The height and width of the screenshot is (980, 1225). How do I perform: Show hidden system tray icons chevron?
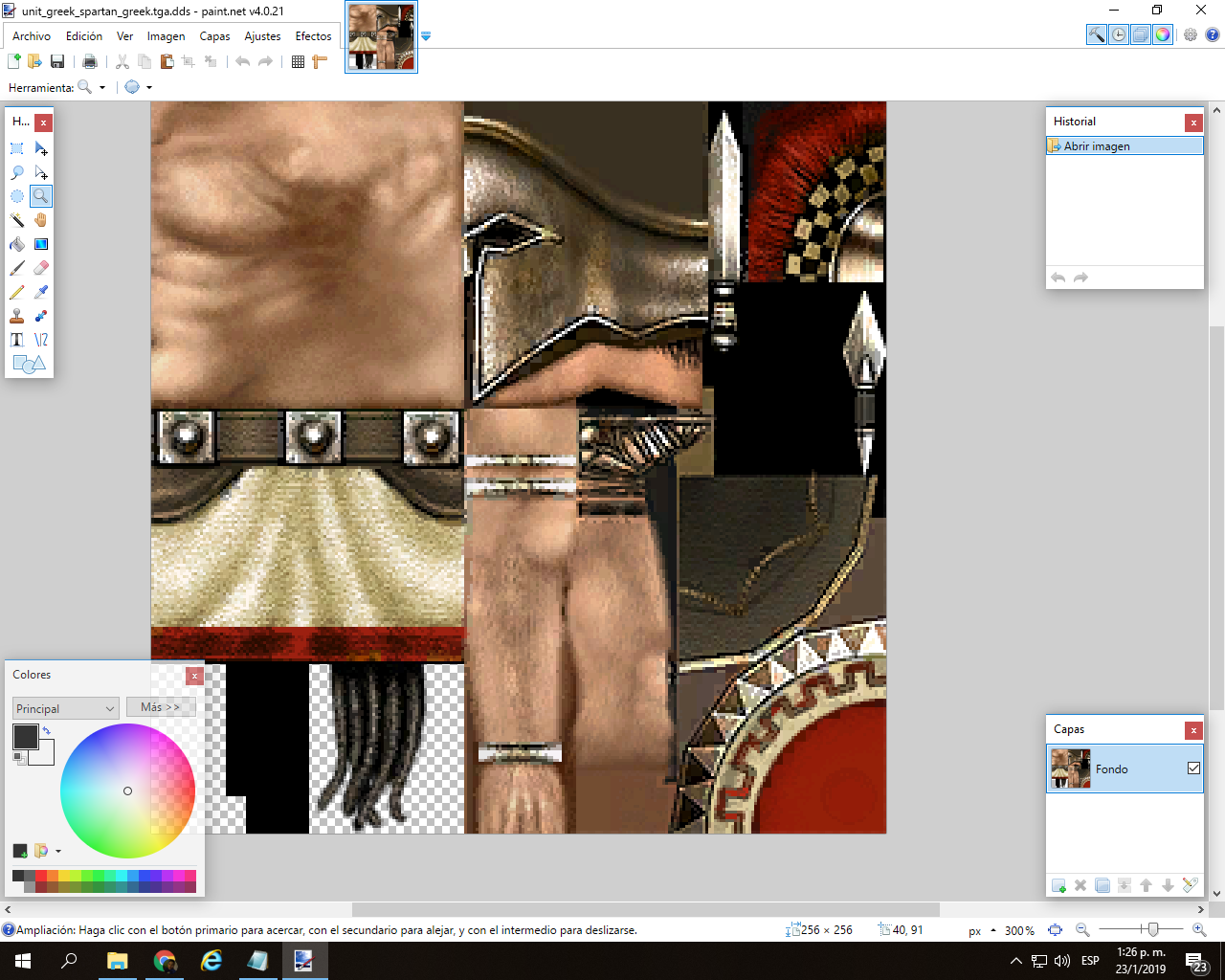1016,961
